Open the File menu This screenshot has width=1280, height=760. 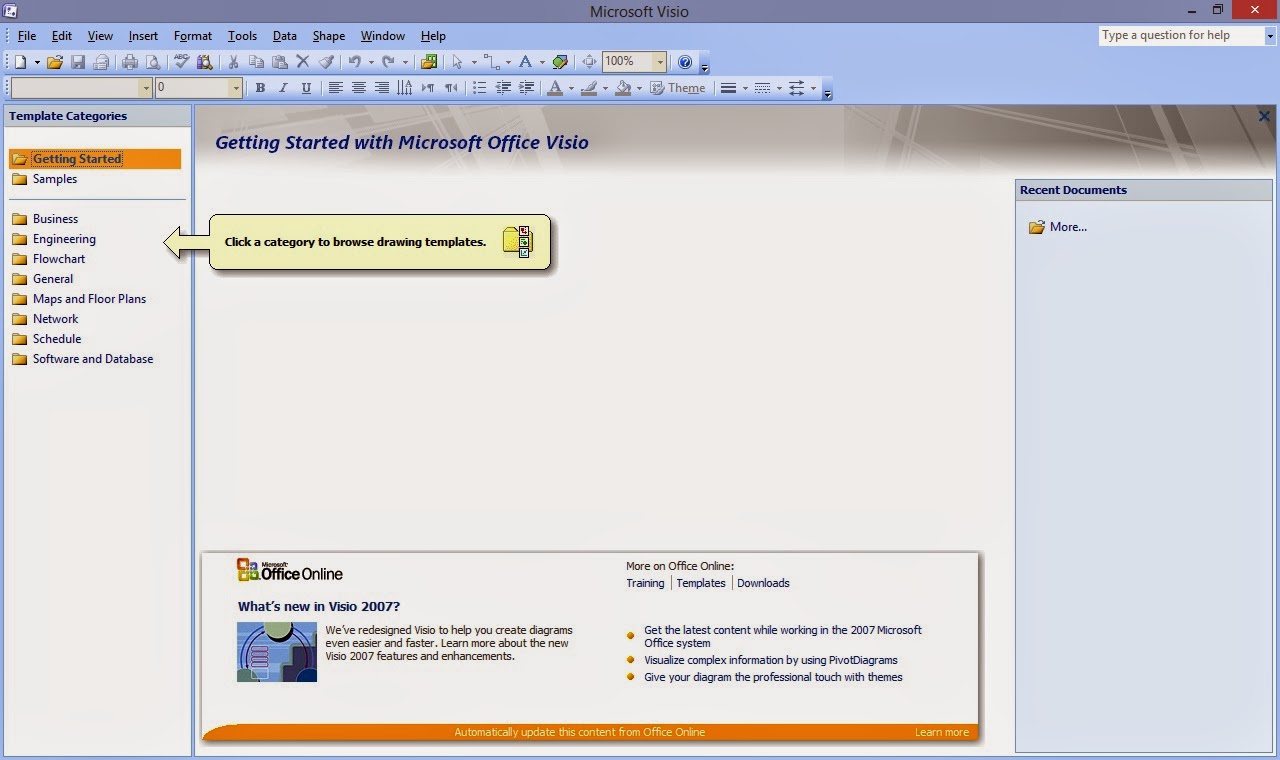coord(27,36)
